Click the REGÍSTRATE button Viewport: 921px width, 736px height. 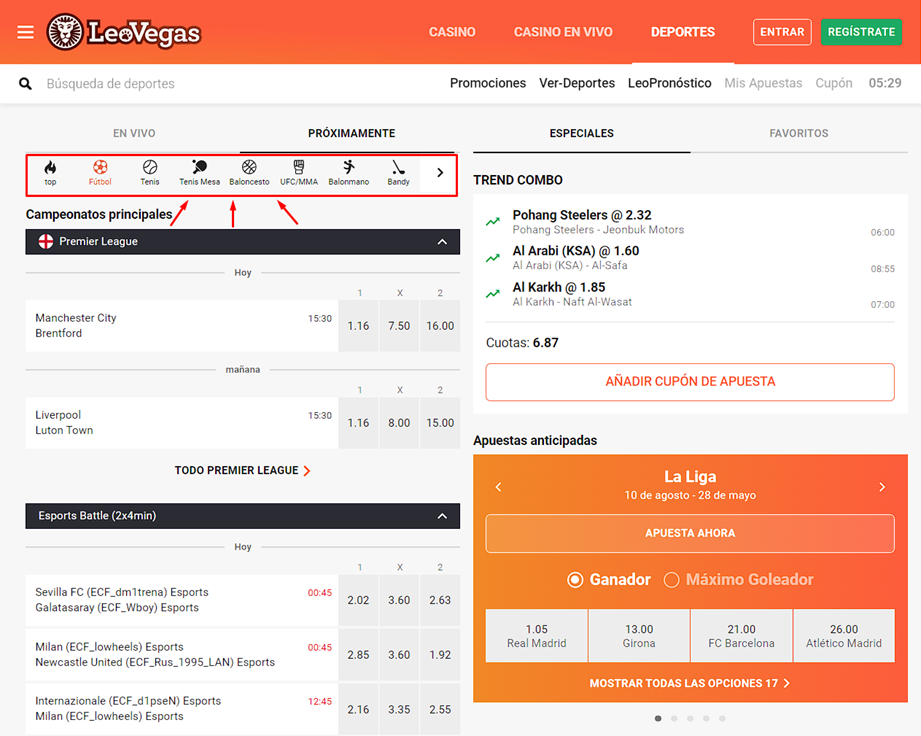pos(861,32)
